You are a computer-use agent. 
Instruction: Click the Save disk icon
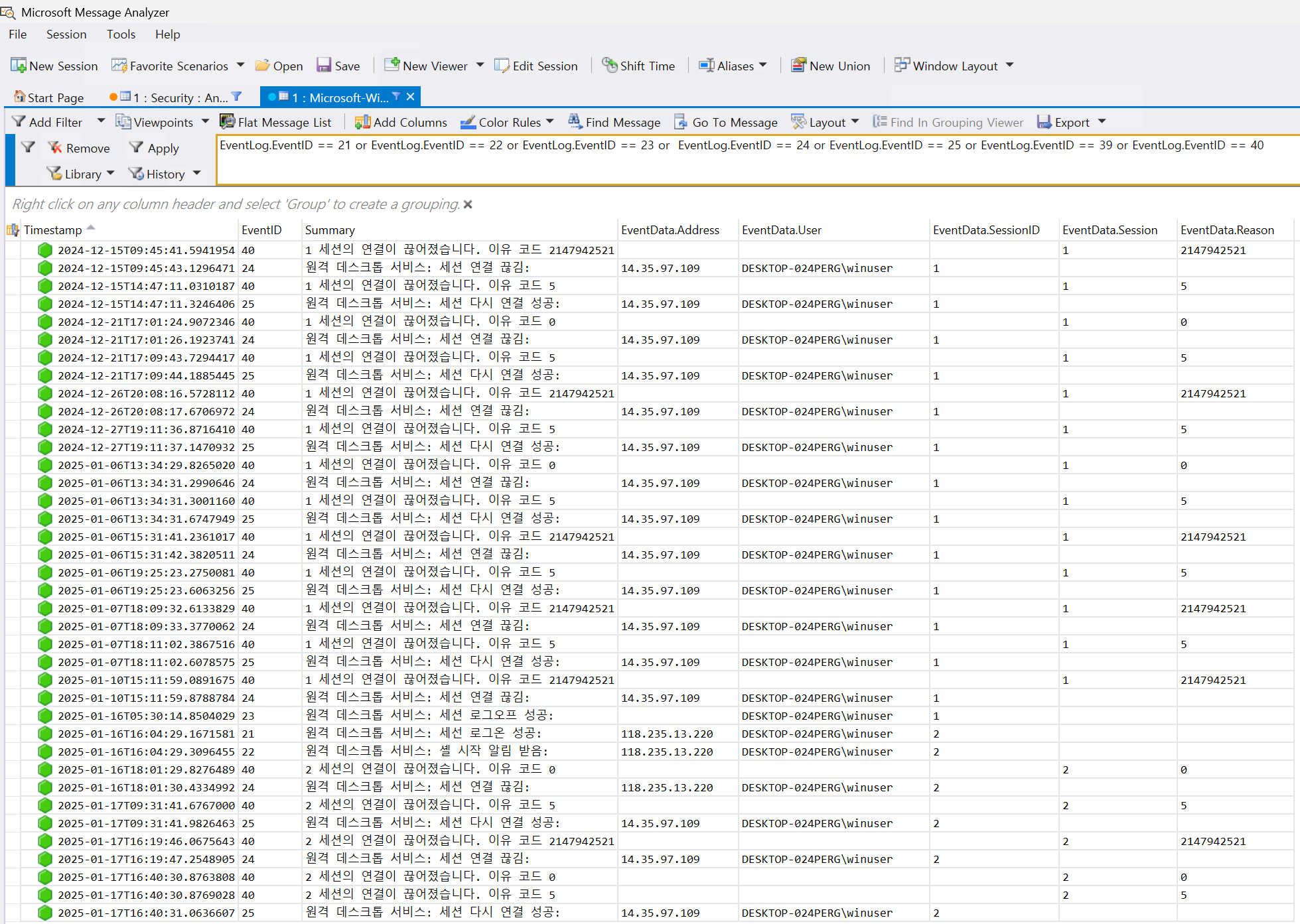(324, 66)
